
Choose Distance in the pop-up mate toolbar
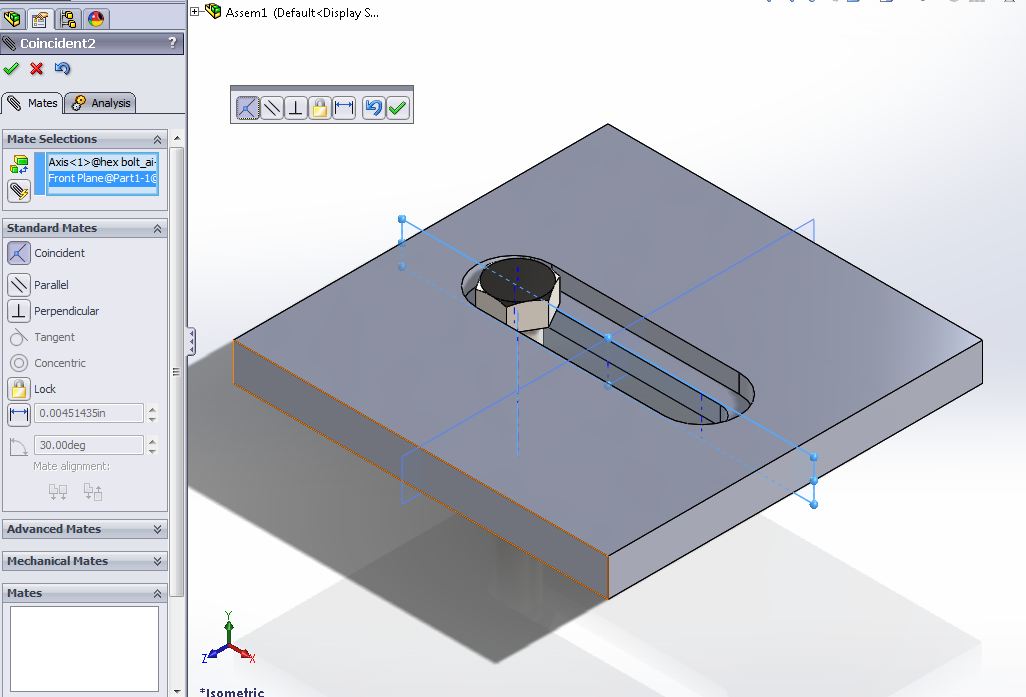coord(344,107)
